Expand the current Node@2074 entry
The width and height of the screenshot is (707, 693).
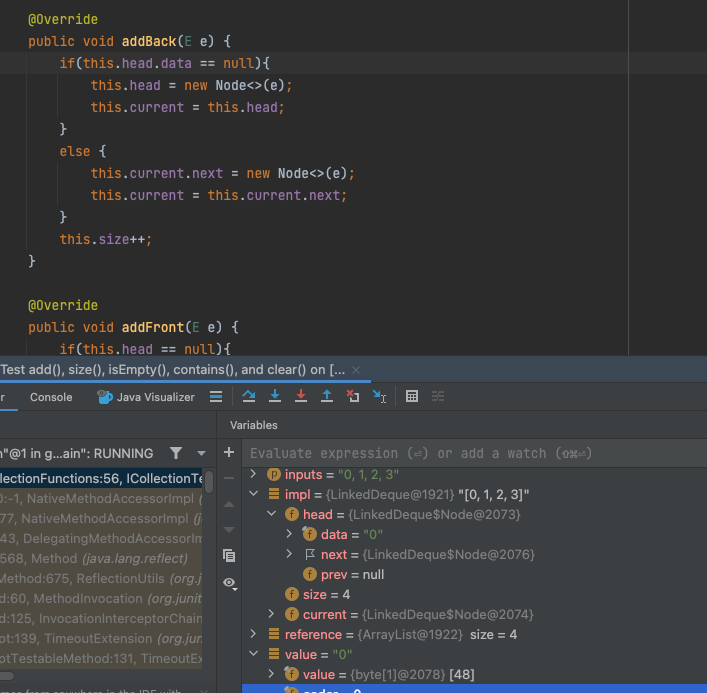[x=272, y=614]
